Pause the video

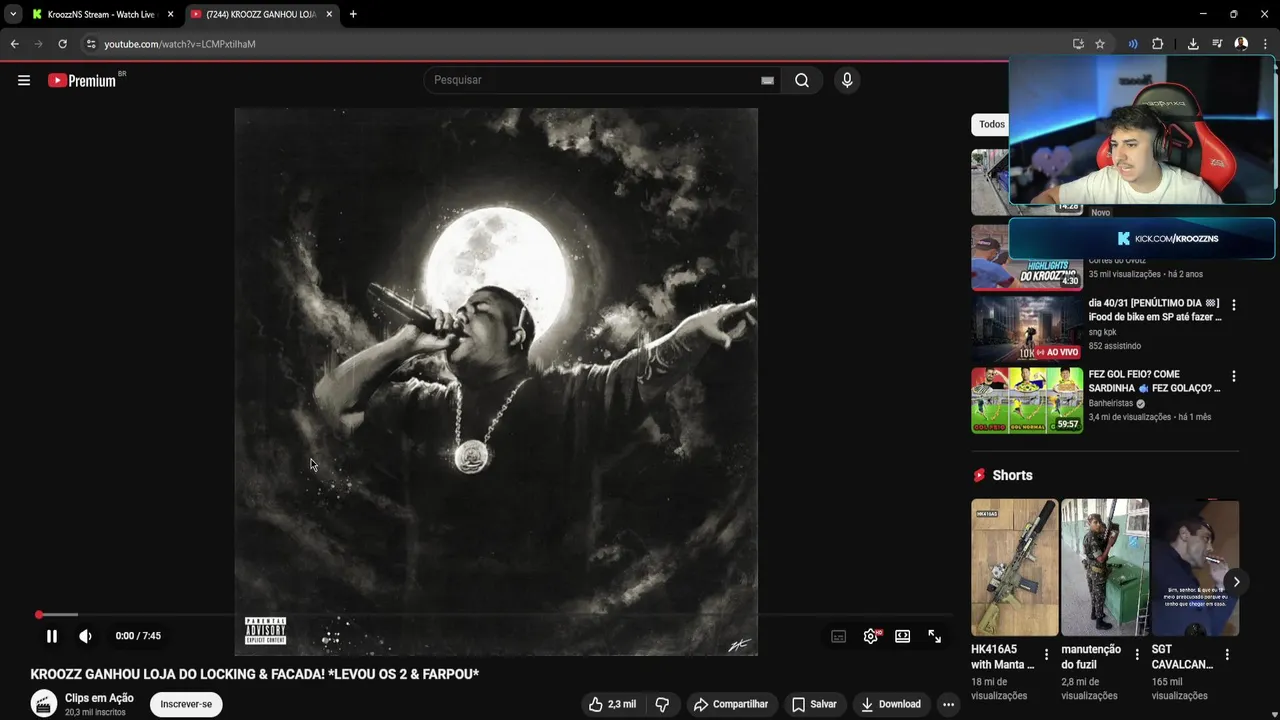point(52,636)
